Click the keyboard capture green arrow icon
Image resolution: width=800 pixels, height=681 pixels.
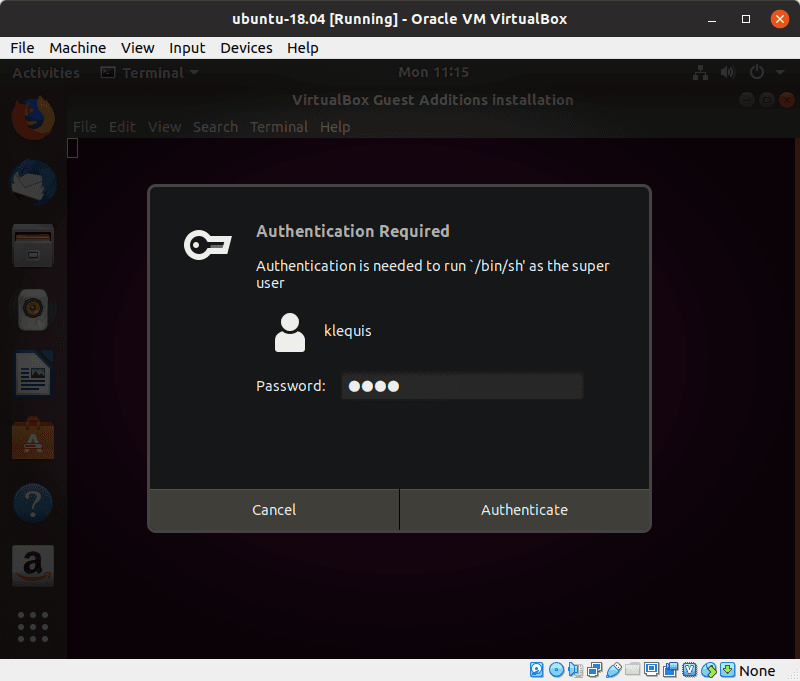(x=728, y=670)
